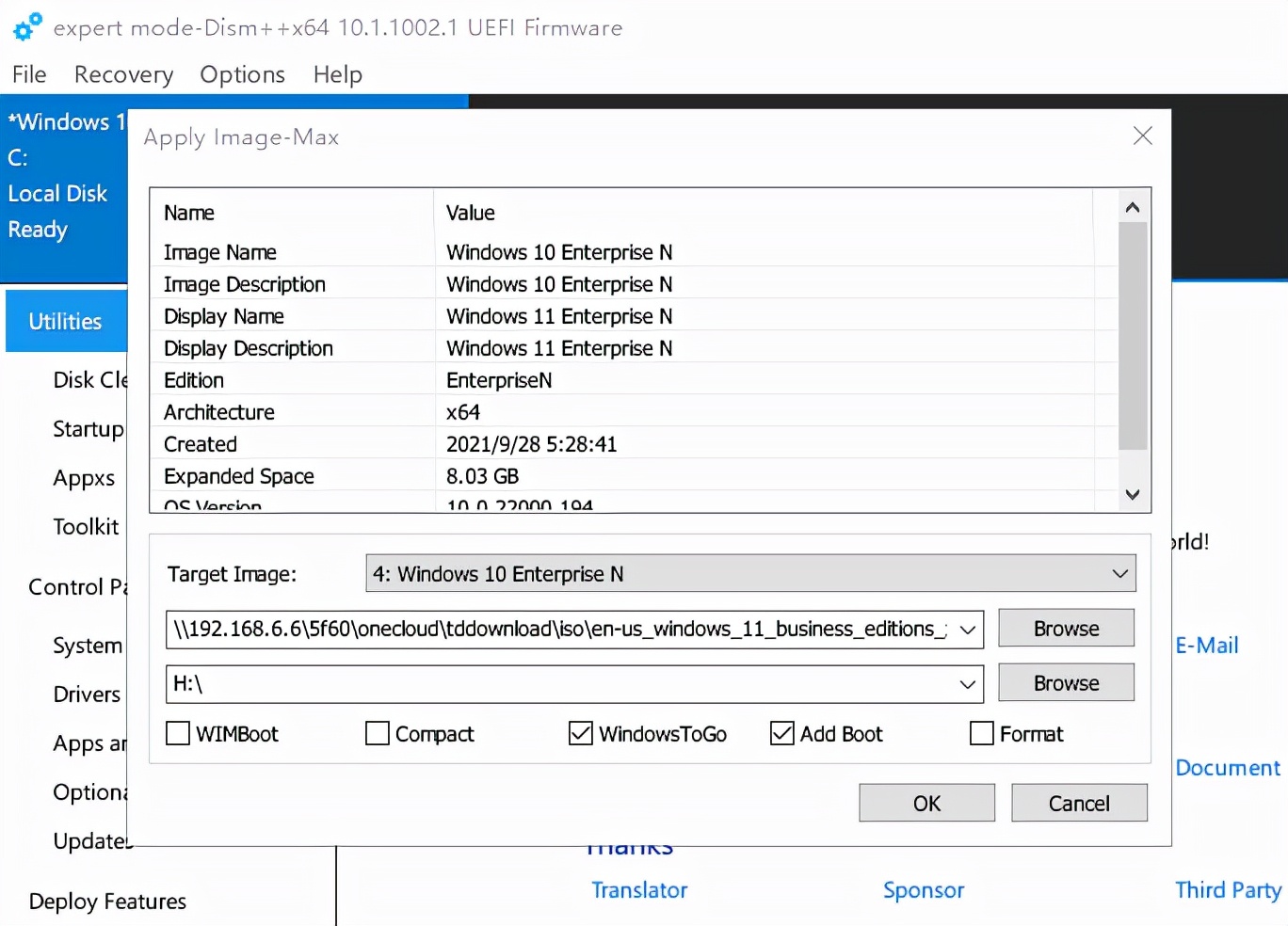The height and width of the screenshot is (926, 1288).
Task: Uncheck the Add Boot option
Action: coord(782,733)
